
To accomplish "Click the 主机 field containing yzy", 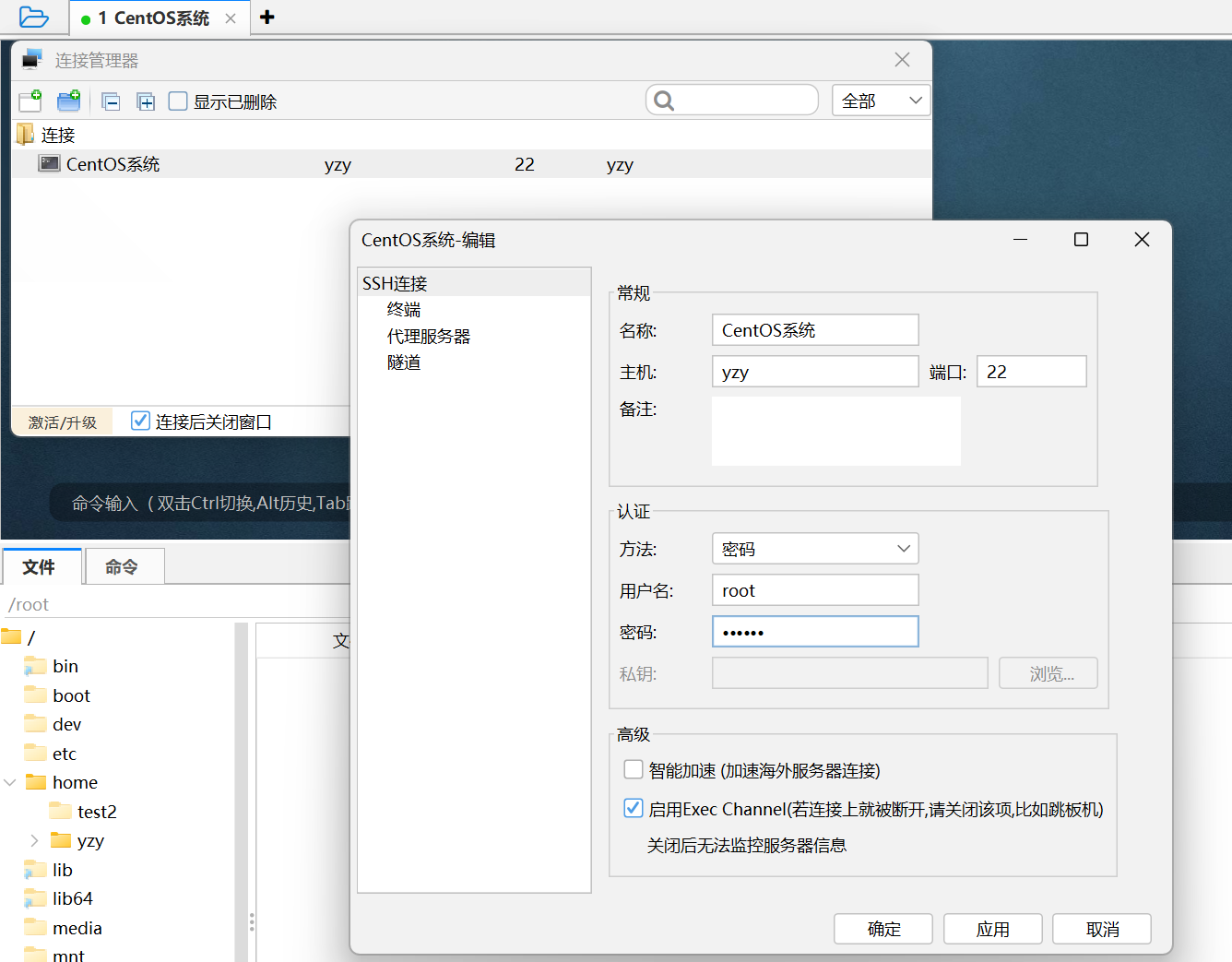I will click(x=815, y=371).
